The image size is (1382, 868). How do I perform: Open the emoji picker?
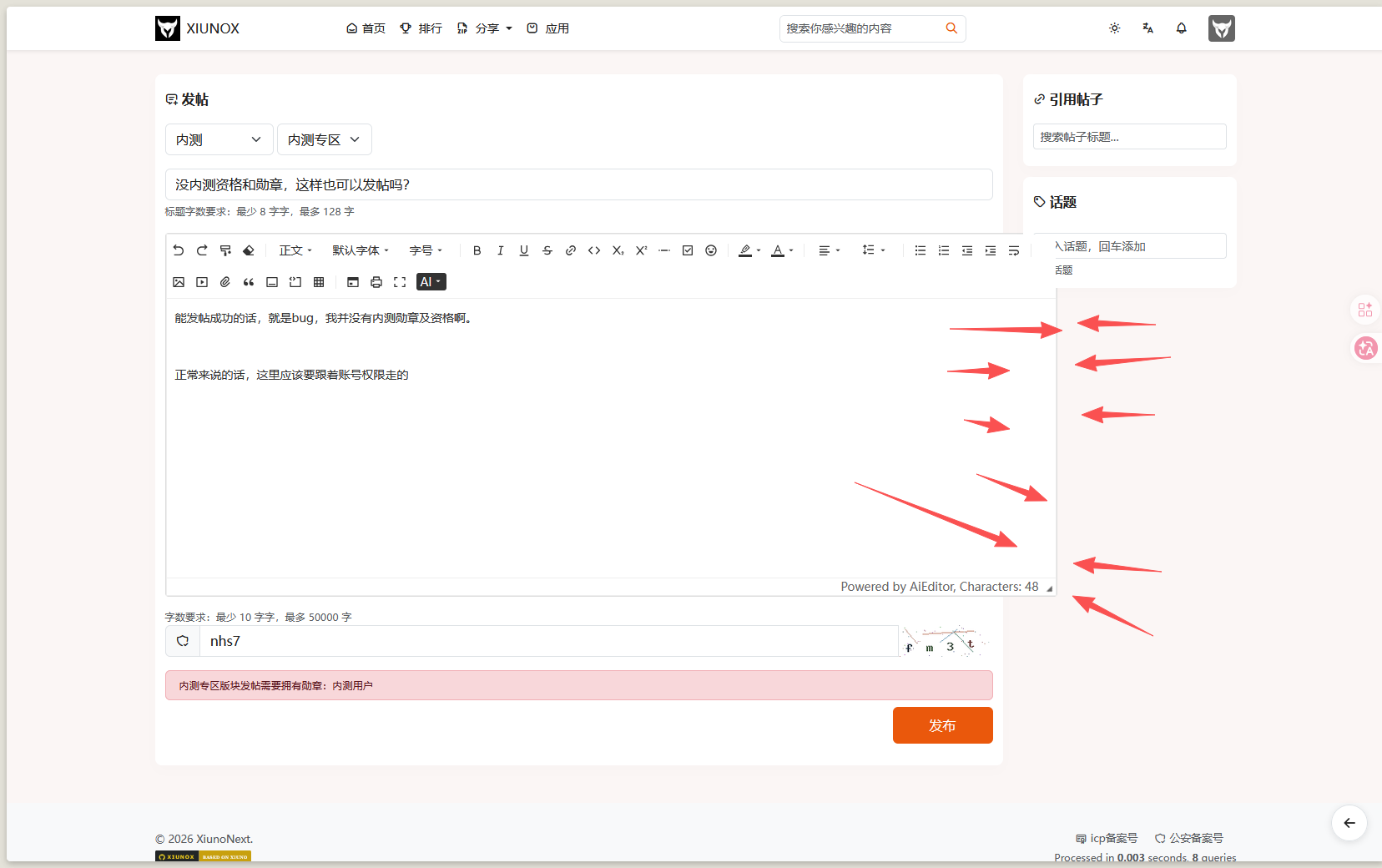coord(711,250)
